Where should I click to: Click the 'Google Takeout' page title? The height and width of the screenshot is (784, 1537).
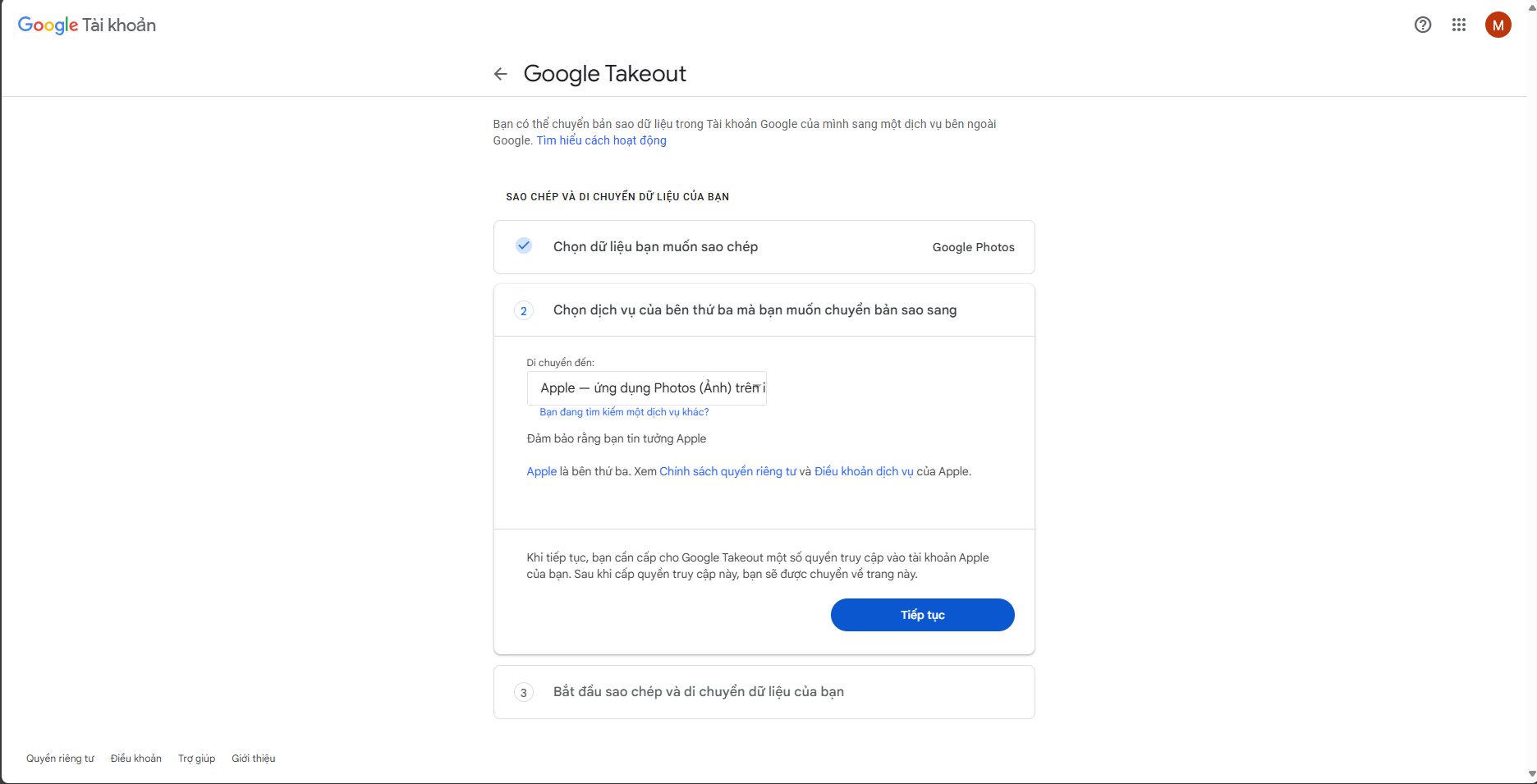(x=604, y=74)
